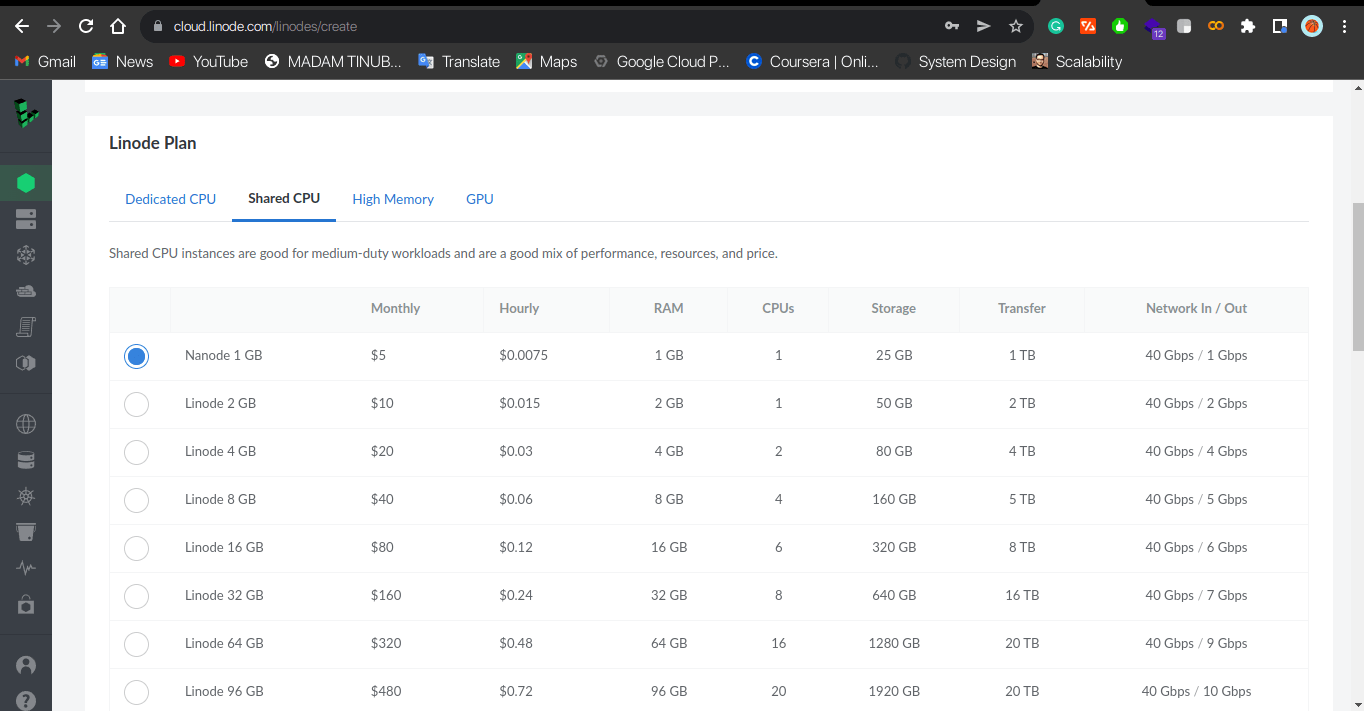Click the page vertical scrollbar thumb
The width and height of the screenshot is (1364, 711).
point(1357,276)
